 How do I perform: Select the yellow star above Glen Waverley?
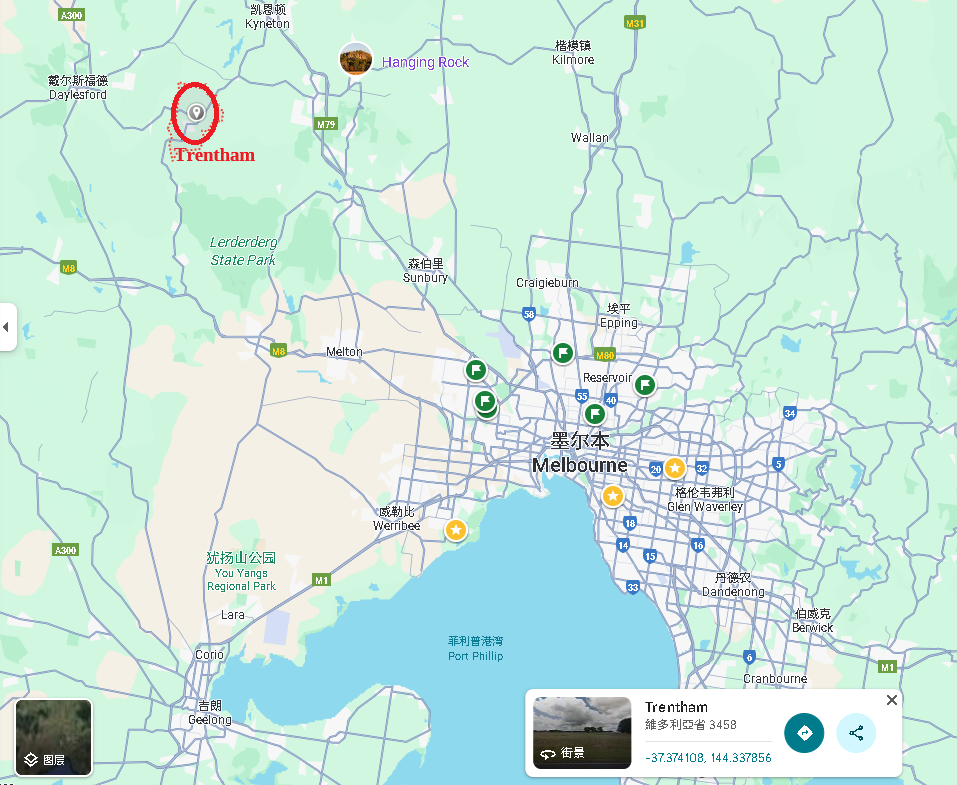(675, 467)
